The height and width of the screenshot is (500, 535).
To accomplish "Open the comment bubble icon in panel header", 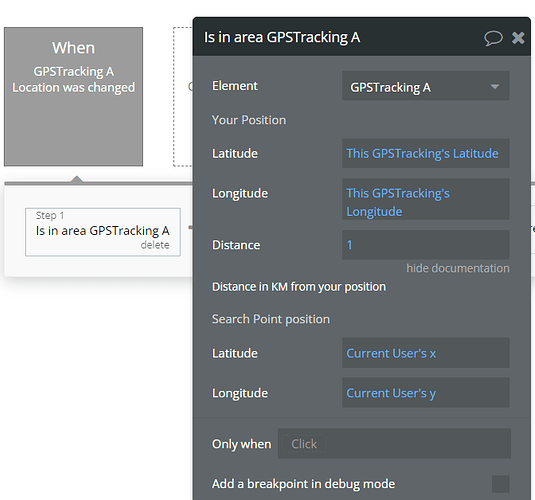I will click(x=493, y=38).
